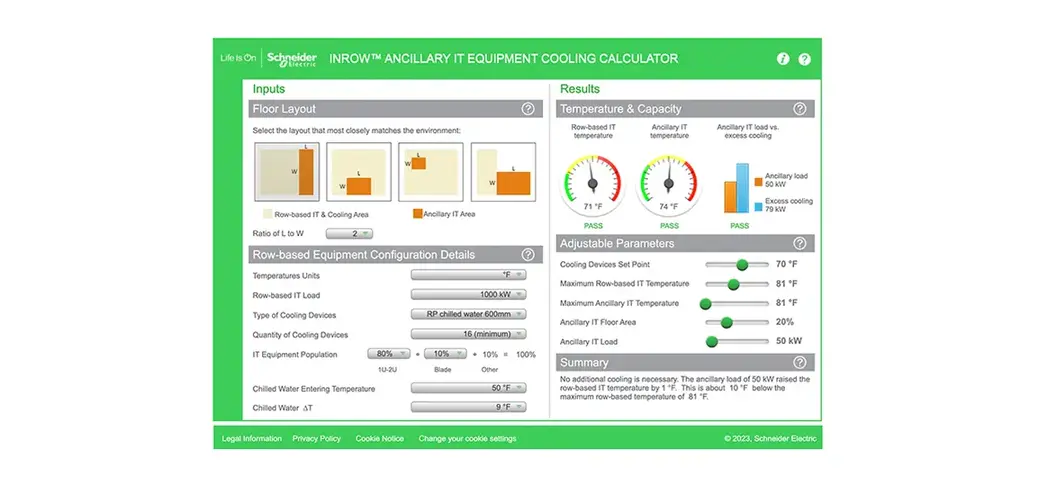The image size is (1038, 486).
Task: Open the Chilled Water Entering Temperature dropdown
Action: click(469, 388)
